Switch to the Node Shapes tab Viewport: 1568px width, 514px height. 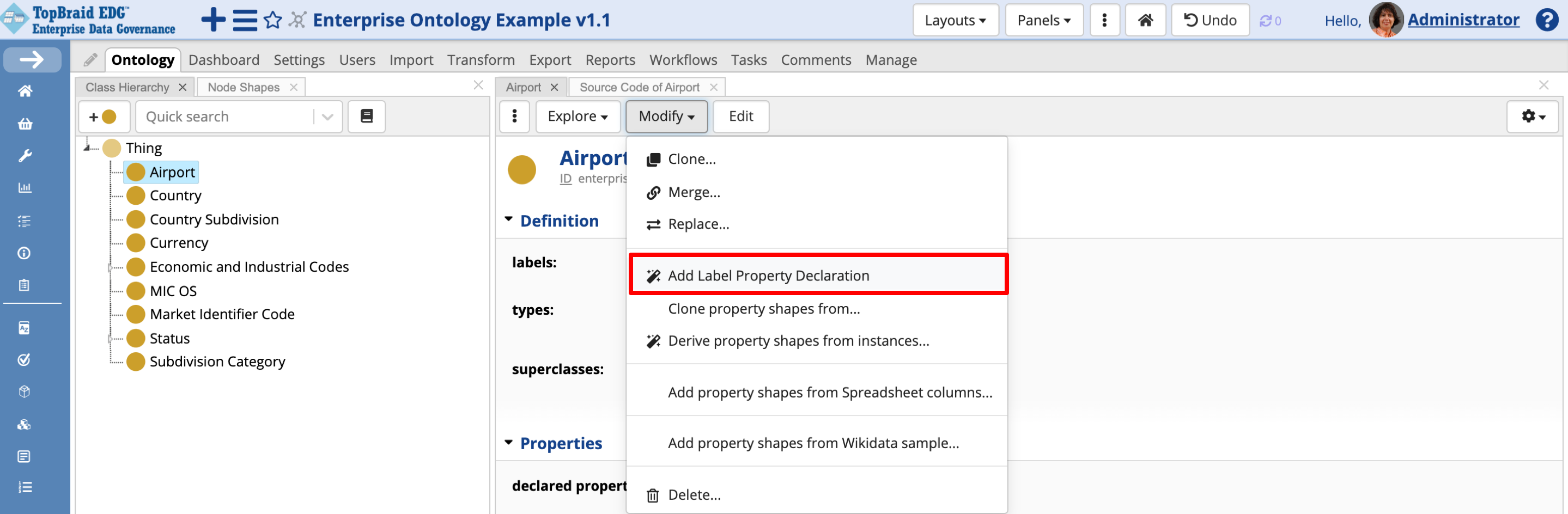(x=244, y=87)
